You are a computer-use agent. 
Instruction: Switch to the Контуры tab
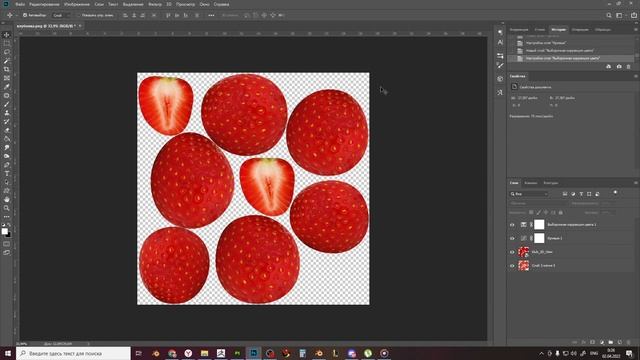coord(551,183)
